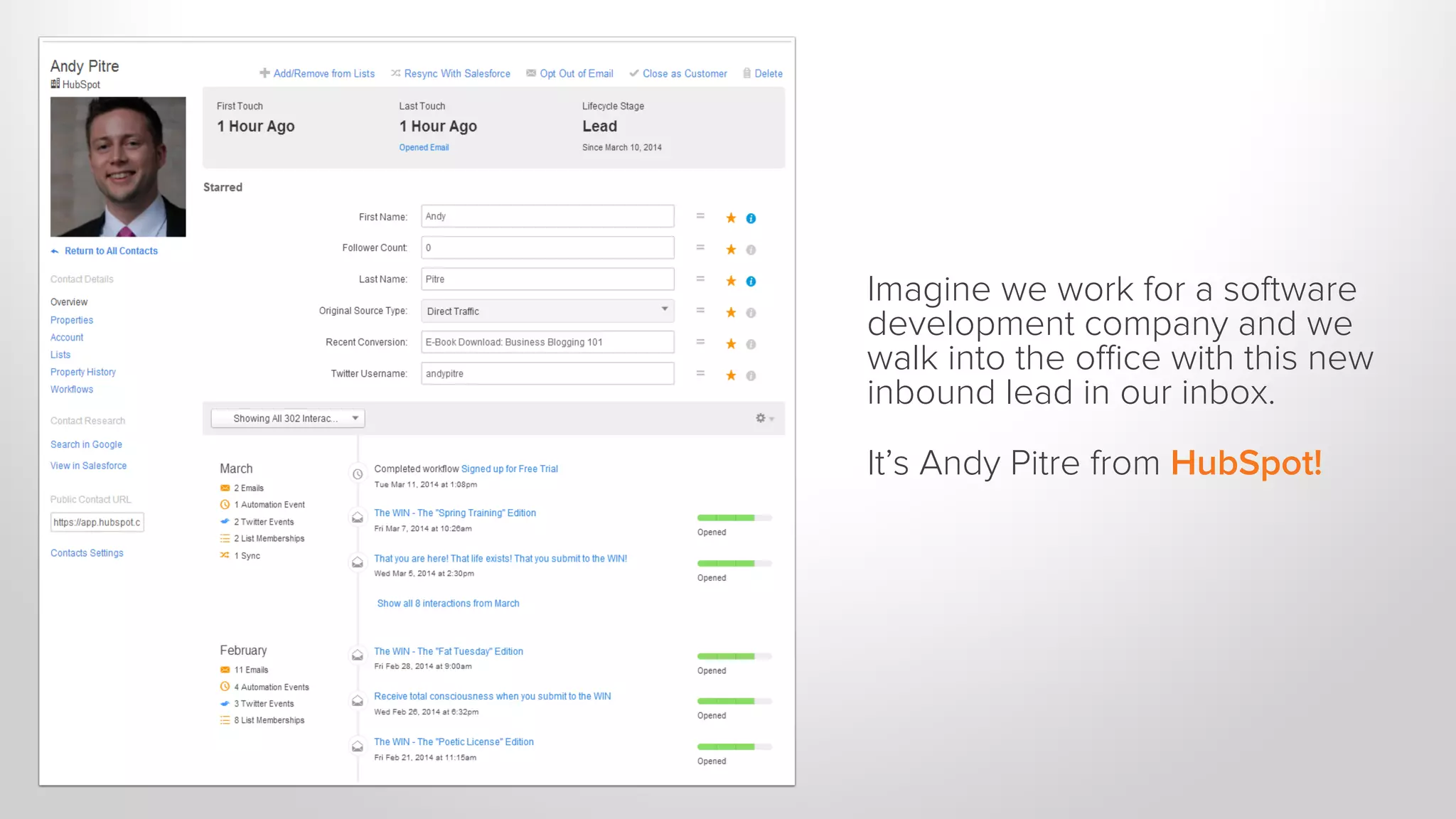Click the Opened Email link under Last Touch
The height and width of the screenshot is (819, 1456).
coord(424,147)
